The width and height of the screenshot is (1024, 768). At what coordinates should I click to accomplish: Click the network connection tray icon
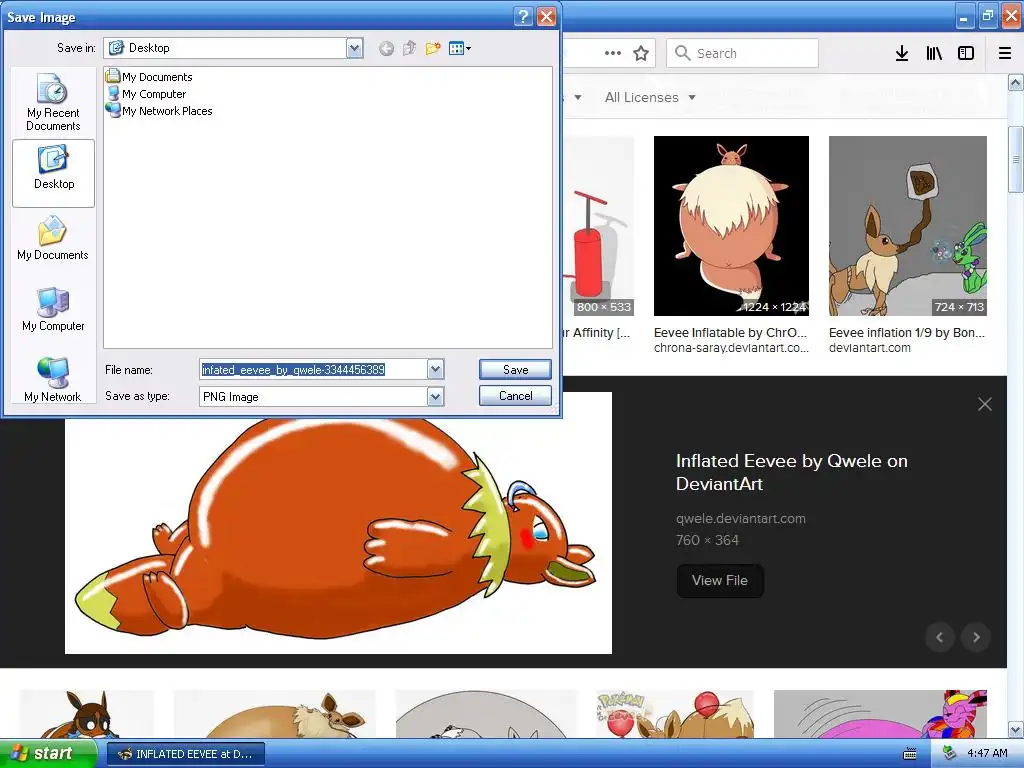tap(950, 754)
